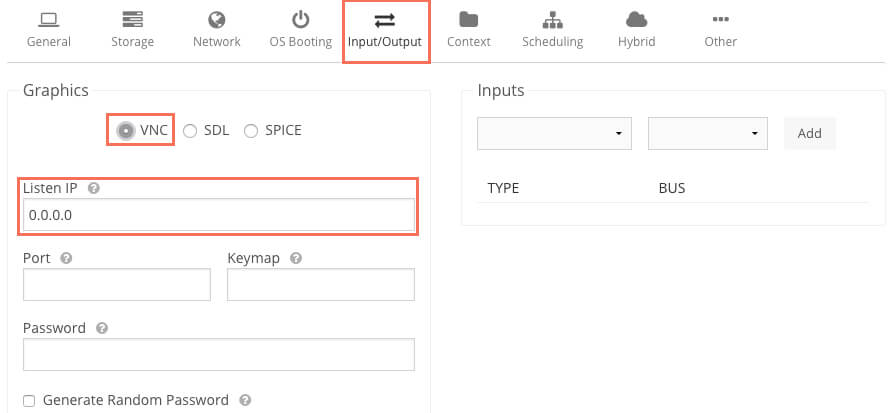Select SPICE graphics radio button
This screenshot has width=894, height=413.
click(x=251, y=130)
